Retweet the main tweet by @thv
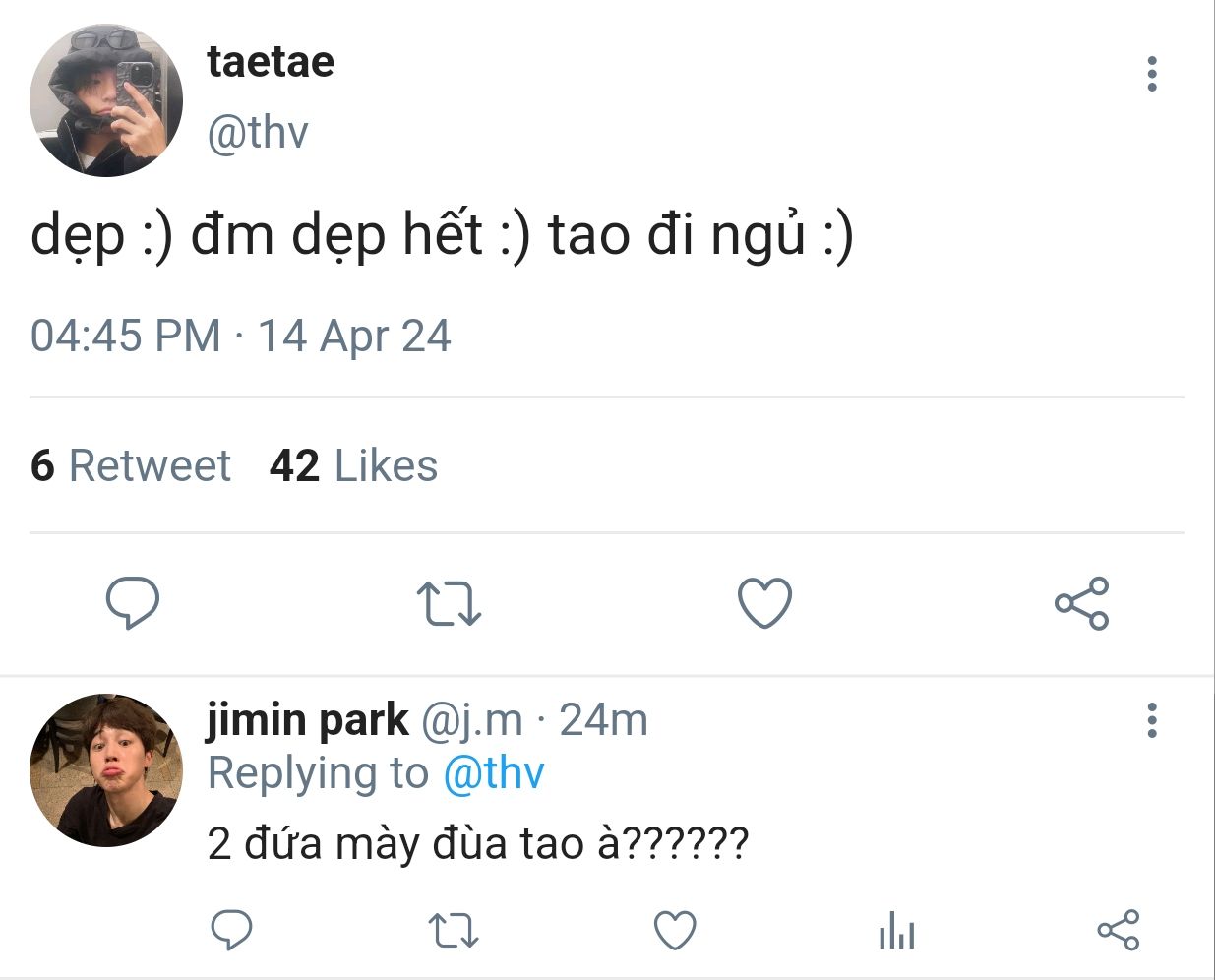Screen dimensions: 1215x980 pyautogui.click(x=449, y=603)
